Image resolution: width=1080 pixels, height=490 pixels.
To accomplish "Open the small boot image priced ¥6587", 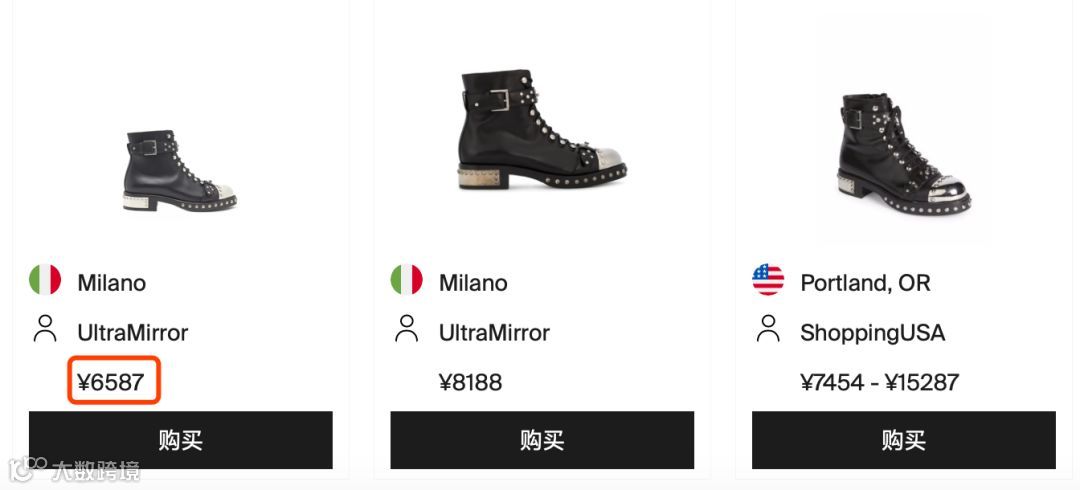I will 180,170.
